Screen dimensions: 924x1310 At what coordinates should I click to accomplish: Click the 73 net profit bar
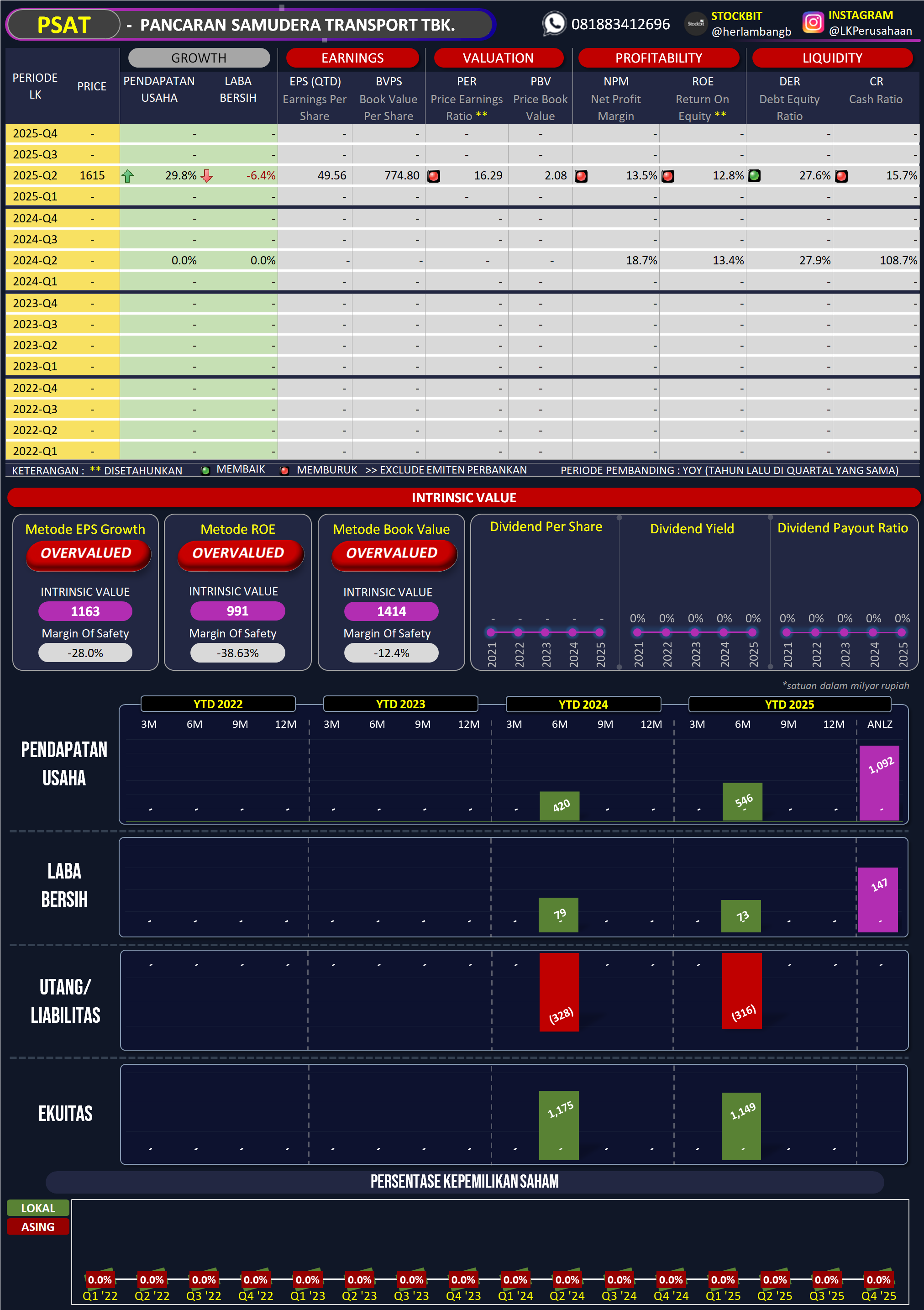(741, 916)
